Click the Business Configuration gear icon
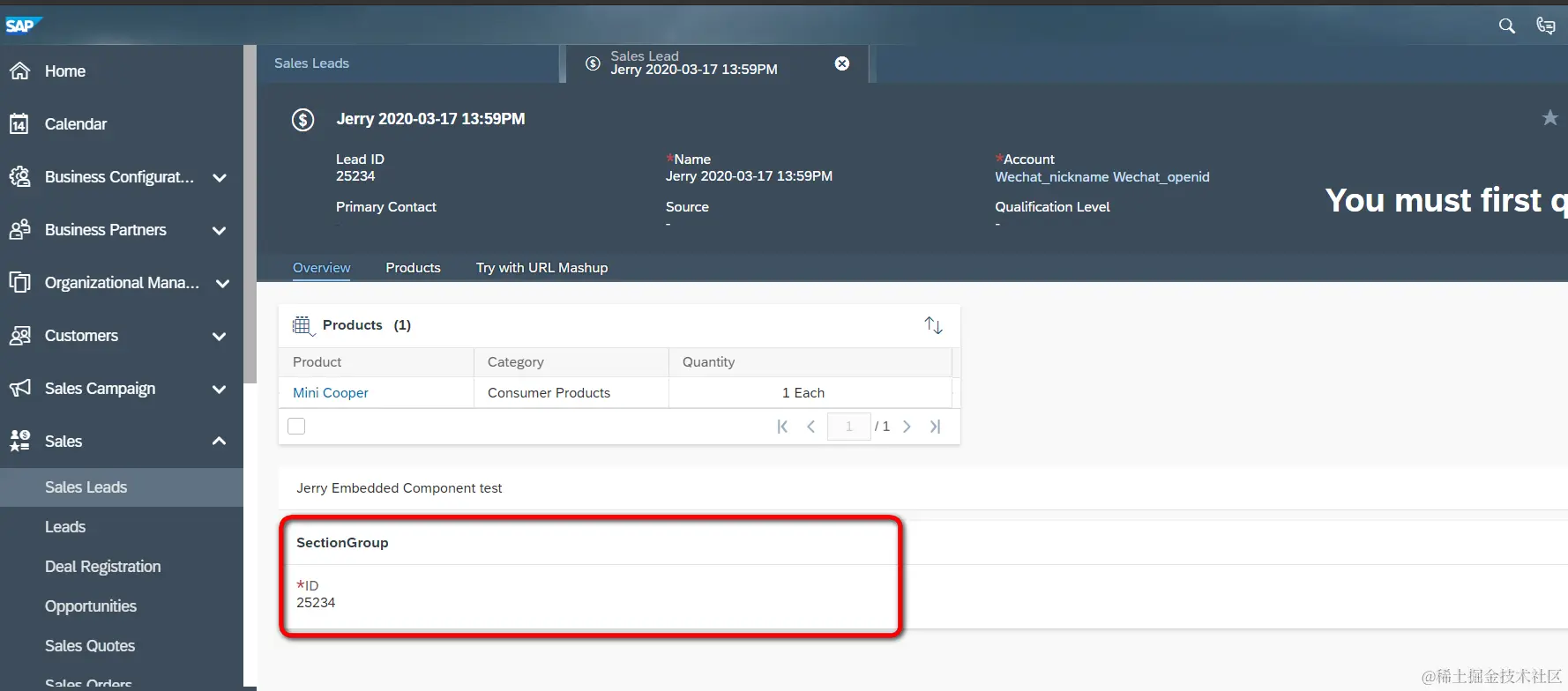This screenshot has width=1568, height=691. tap(19, 177)
